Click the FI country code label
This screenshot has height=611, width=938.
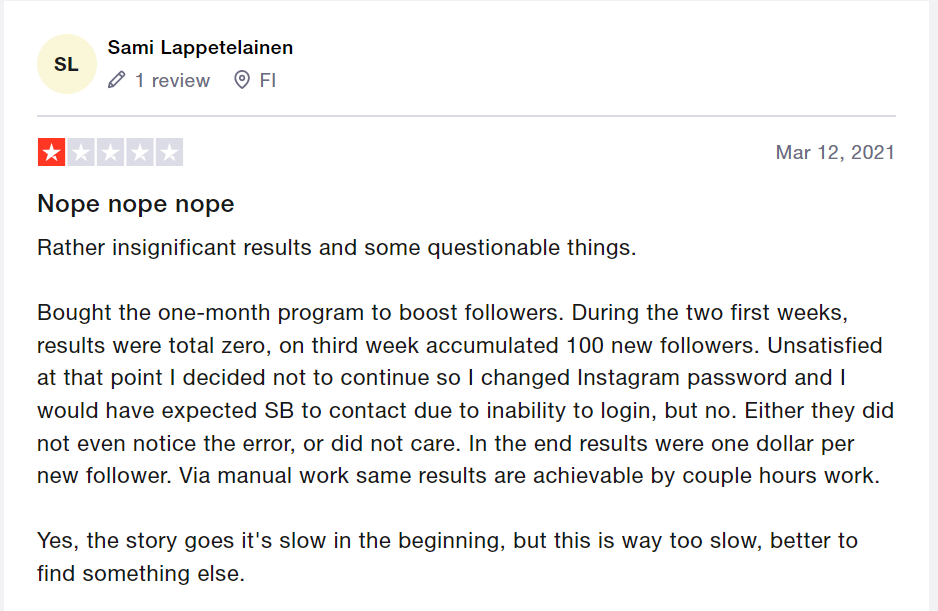click(267, 80)
